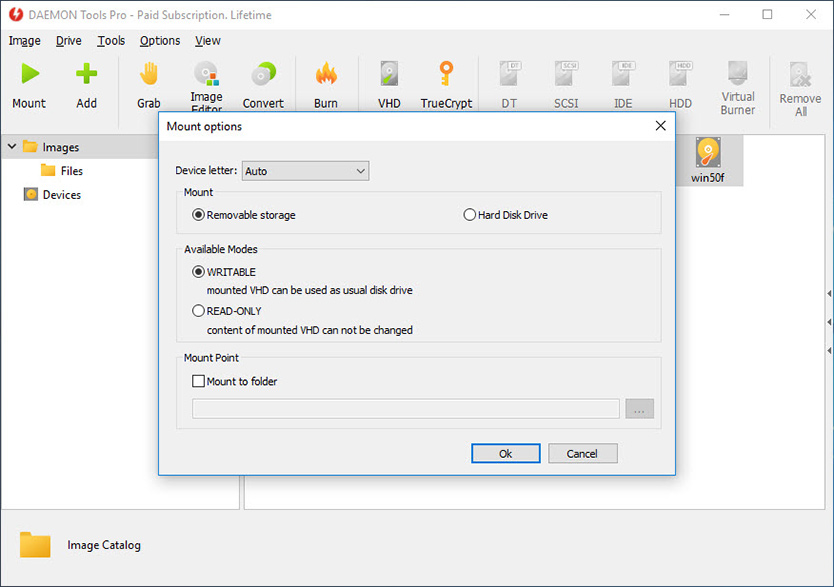This screenshot has width=834, height=587.
Task: Launch the Image Editor tool
Action: coord(206,74)
